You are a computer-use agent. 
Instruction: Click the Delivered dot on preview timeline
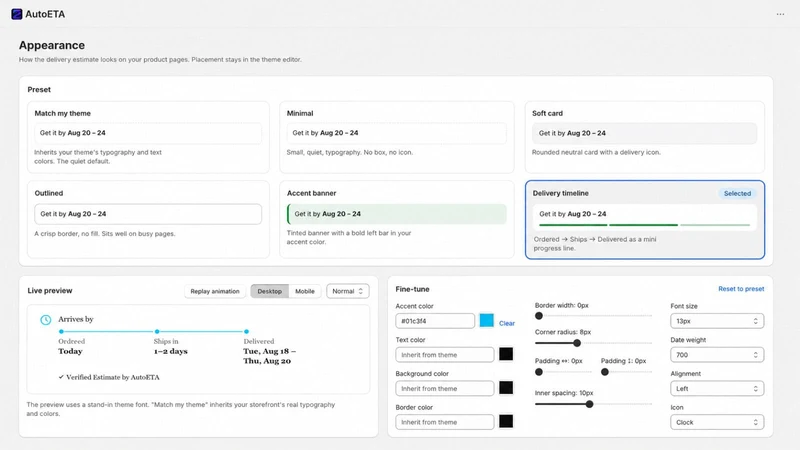pos(246,332)
